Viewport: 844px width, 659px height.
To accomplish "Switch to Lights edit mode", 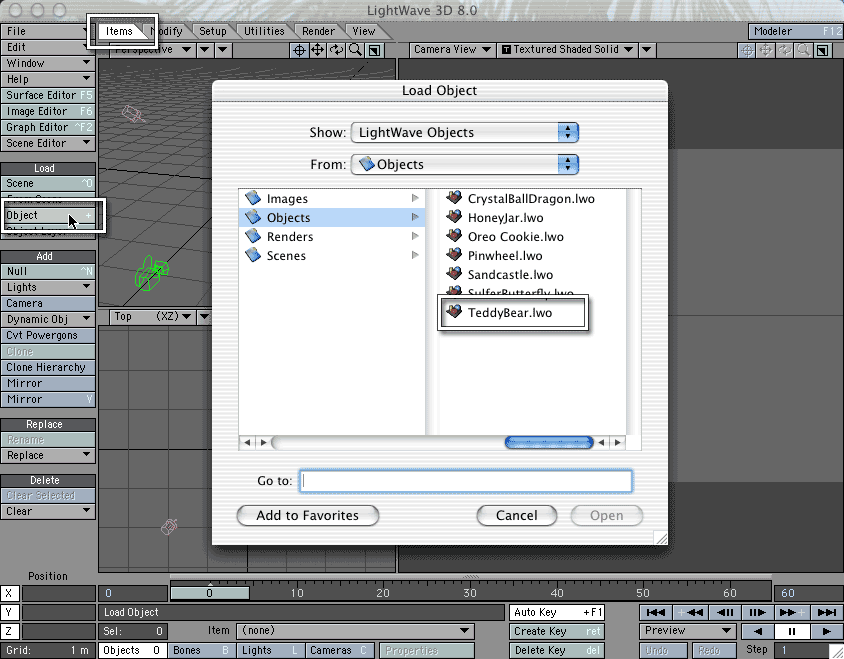I will tap(270, 650).
